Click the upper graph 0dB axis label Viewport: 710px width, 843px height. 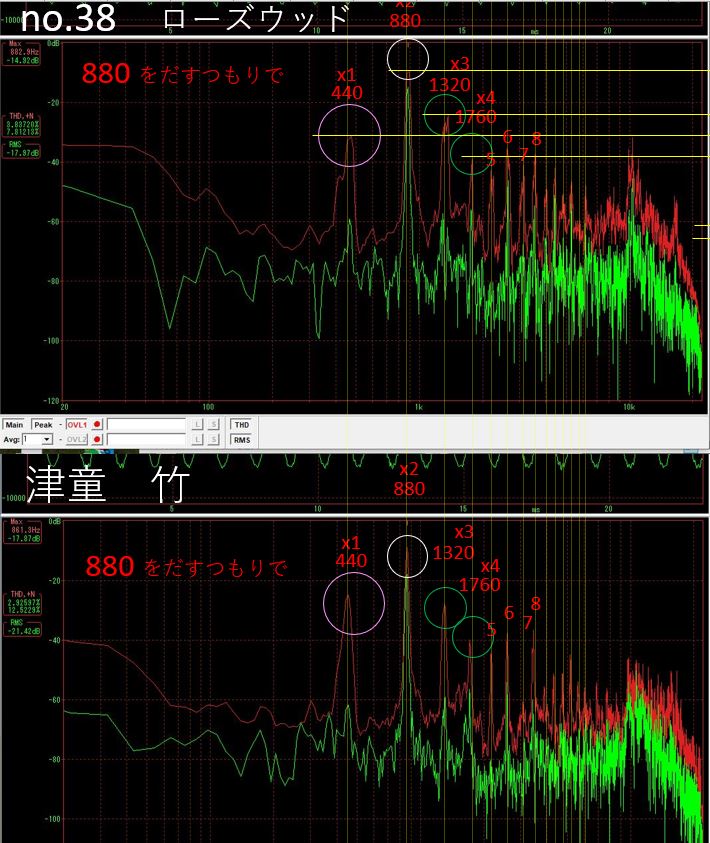pyautogui.click(x=54, y=43)
